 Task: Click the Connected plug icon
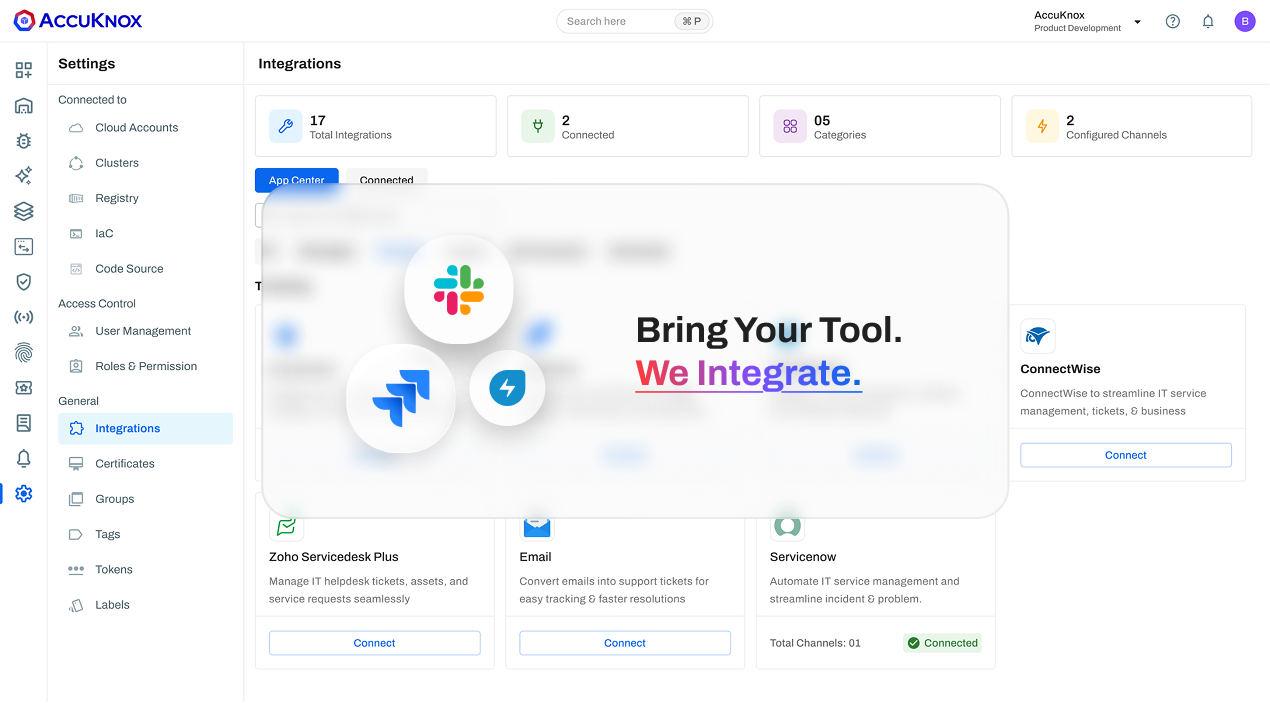coord(538,126)
